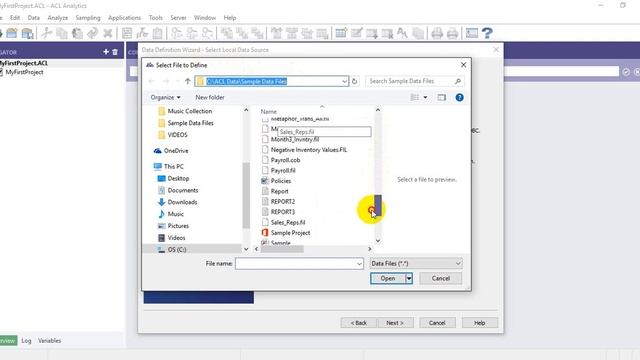640x360 pixels.
Task: Click the Open button's split arrow
Action: pos(409,278)
